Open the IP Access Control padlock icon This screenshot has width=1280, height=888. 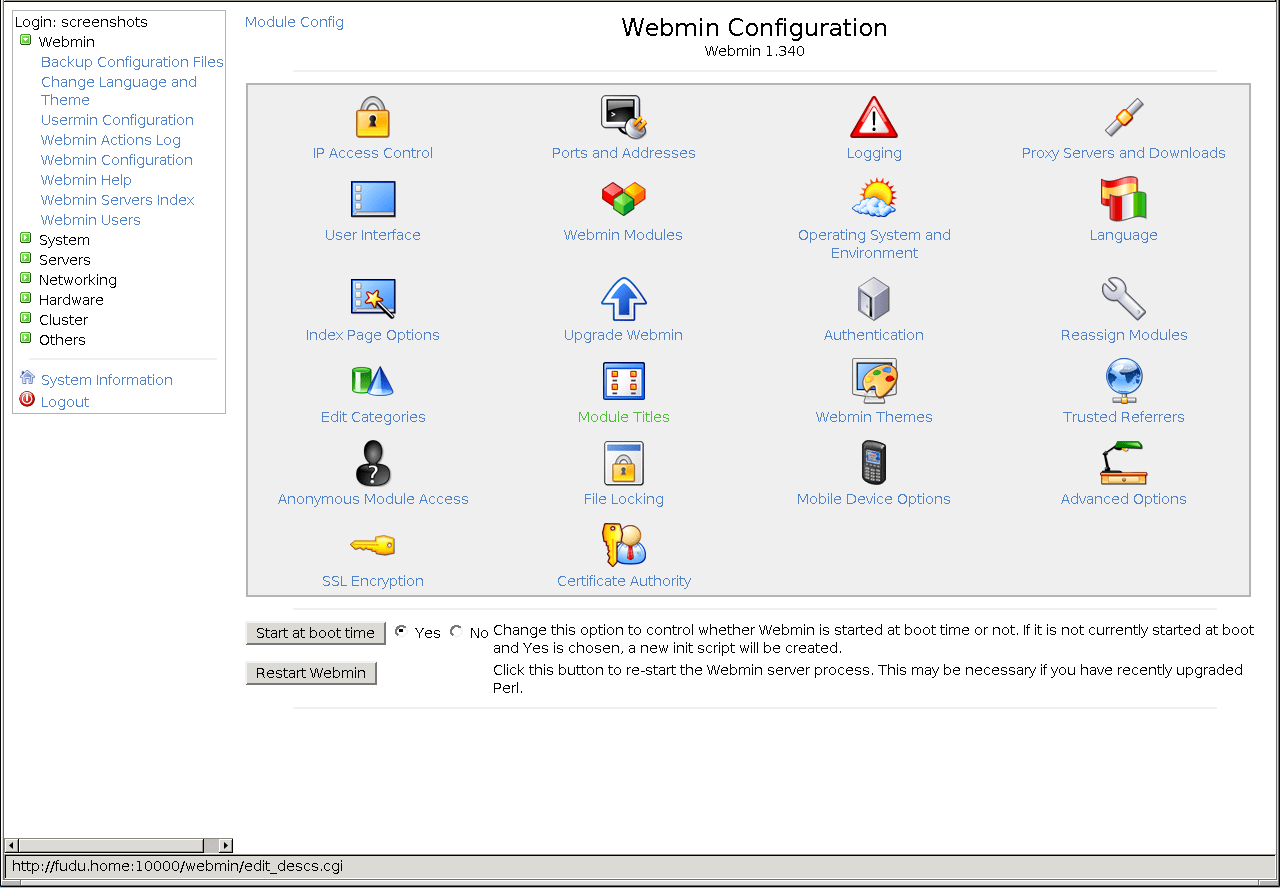tap(372, 118)
